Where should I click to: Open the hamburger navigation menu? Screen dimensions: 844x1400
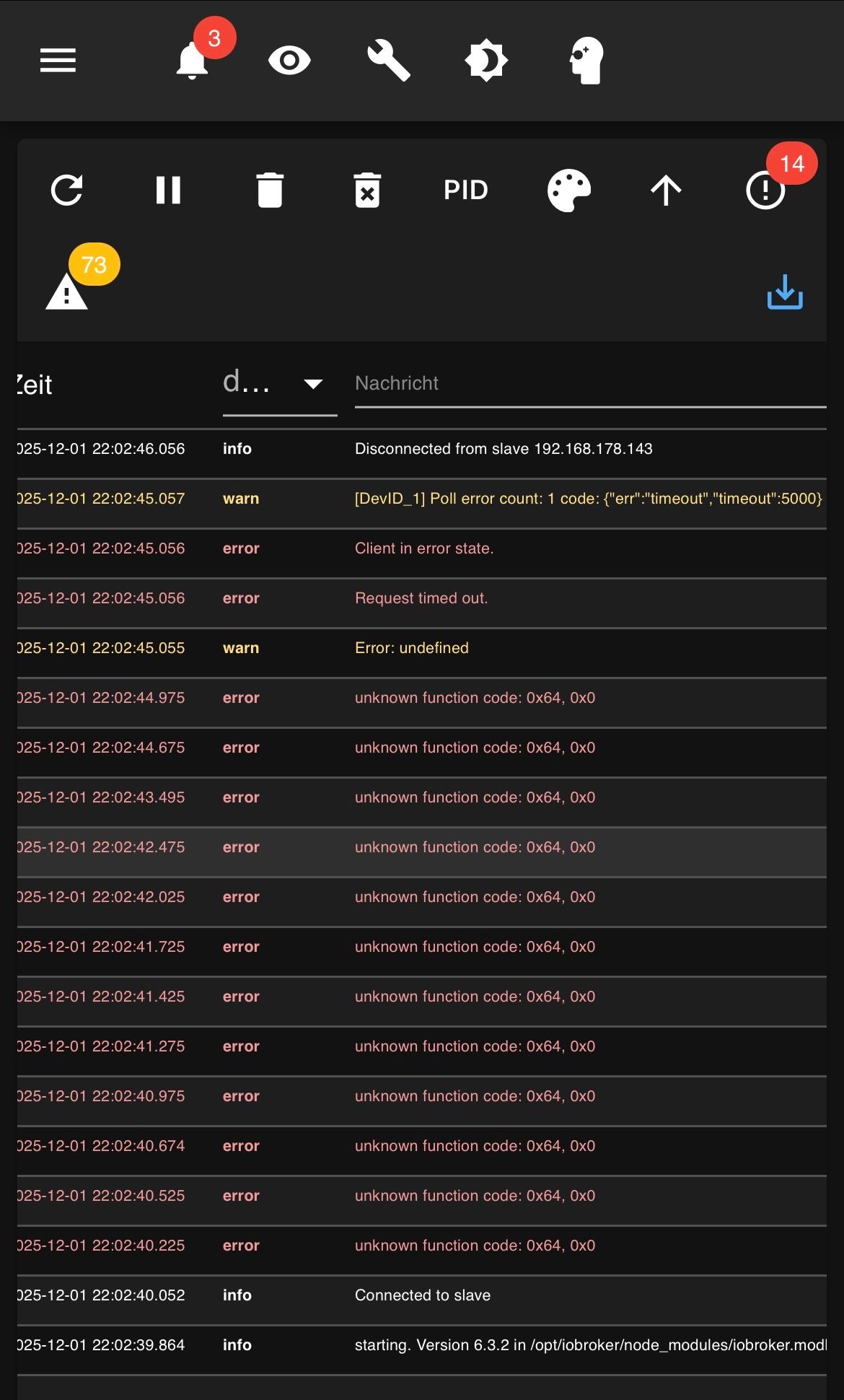[x=58, y=61]
